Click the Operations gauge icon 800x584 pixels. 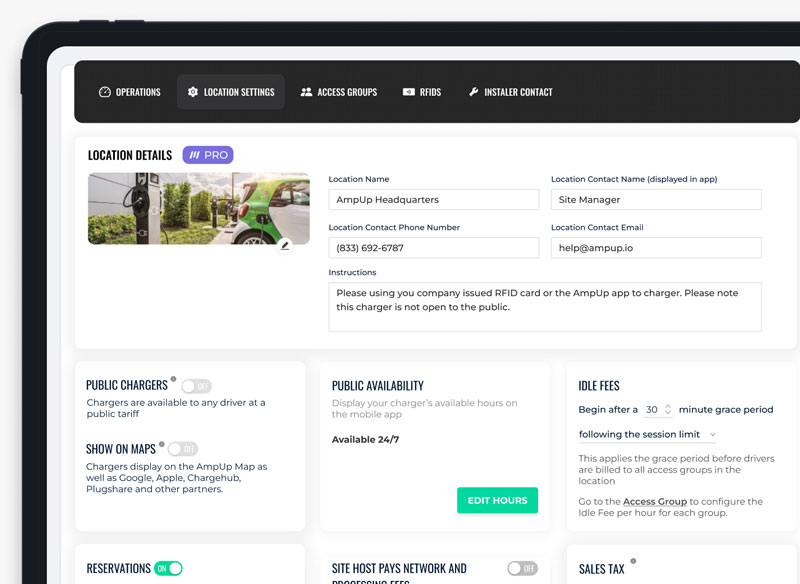[x=105, y=92]
